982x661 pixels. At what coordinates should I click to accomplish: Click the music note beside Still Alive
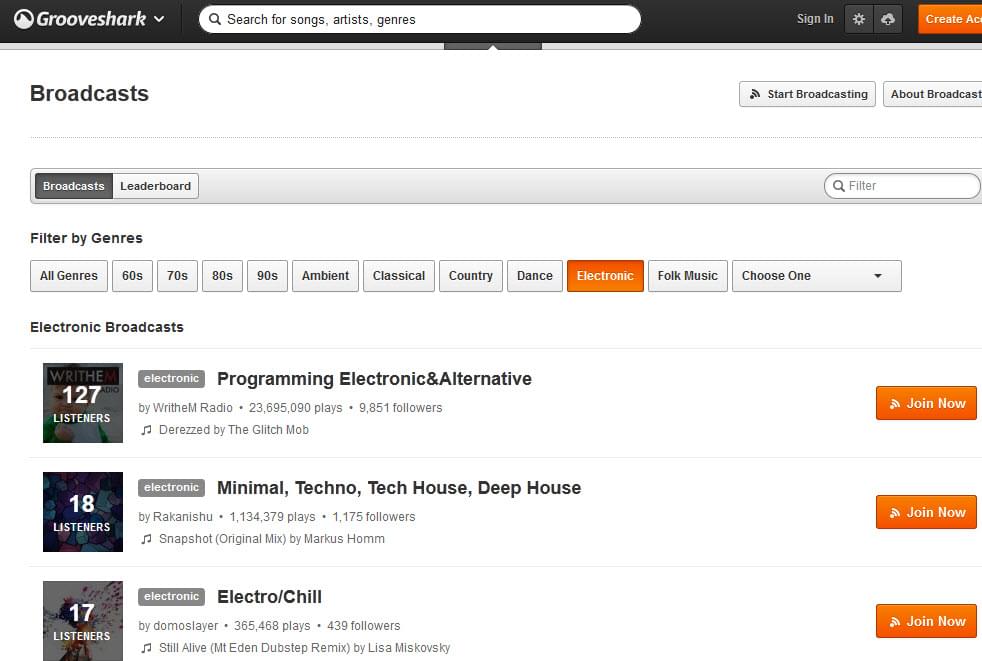tap(147, 648)
